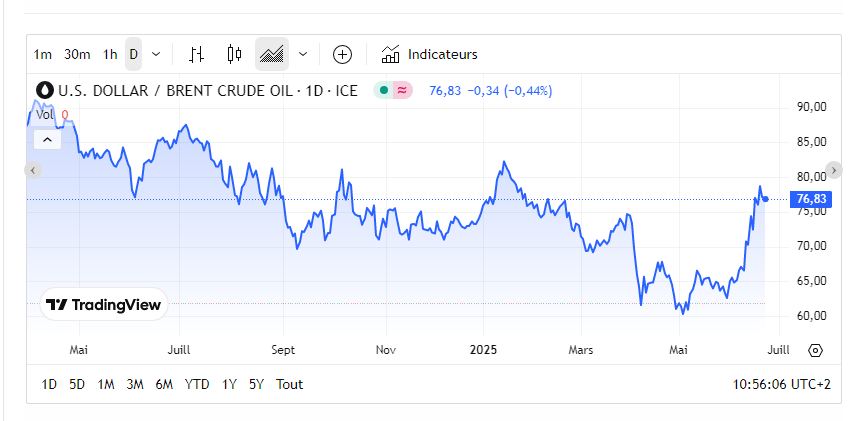Click the 76,83 current price label

[811, 199]
